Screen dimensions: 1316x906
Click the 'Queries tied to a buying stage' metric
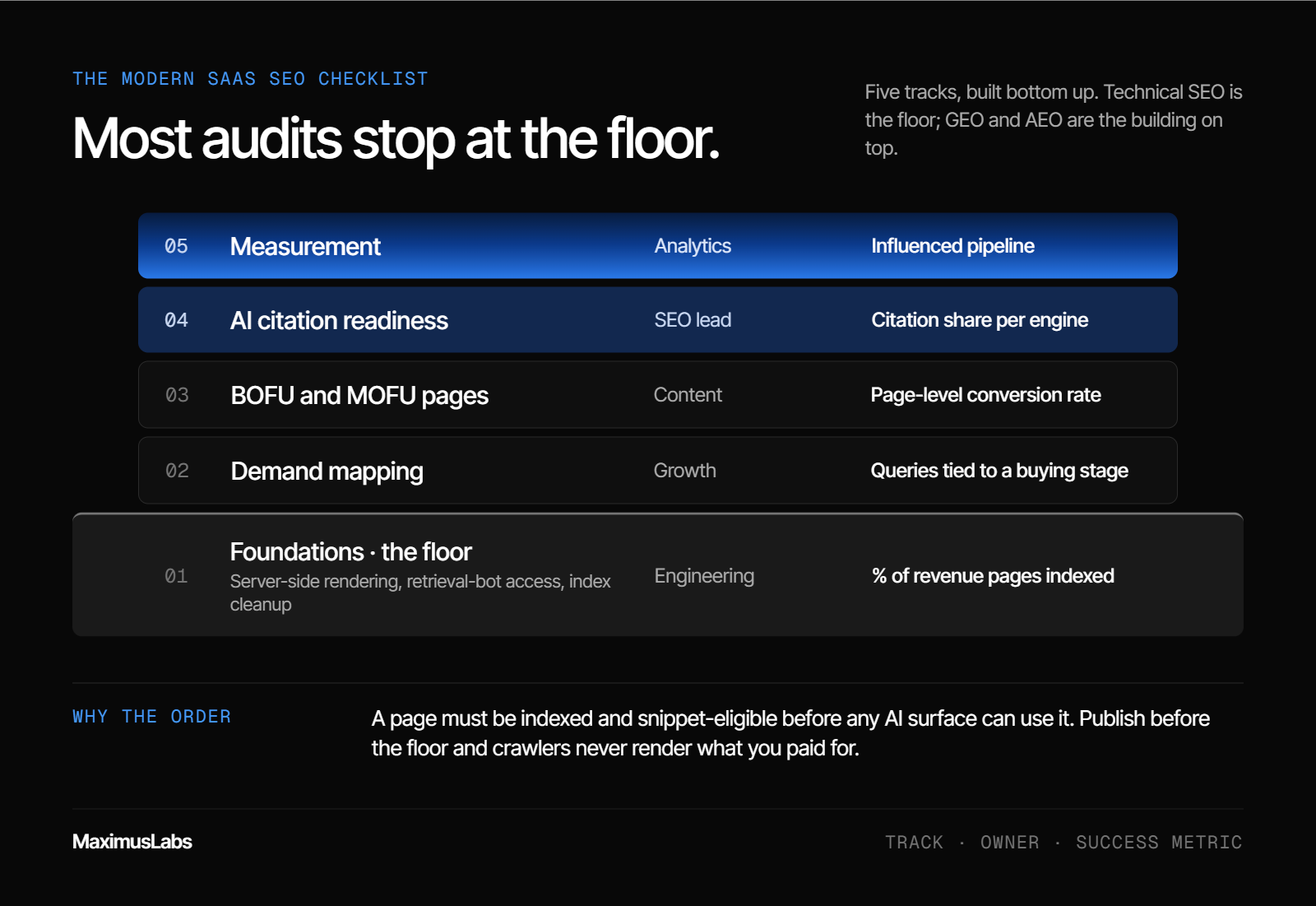(999, 471)
